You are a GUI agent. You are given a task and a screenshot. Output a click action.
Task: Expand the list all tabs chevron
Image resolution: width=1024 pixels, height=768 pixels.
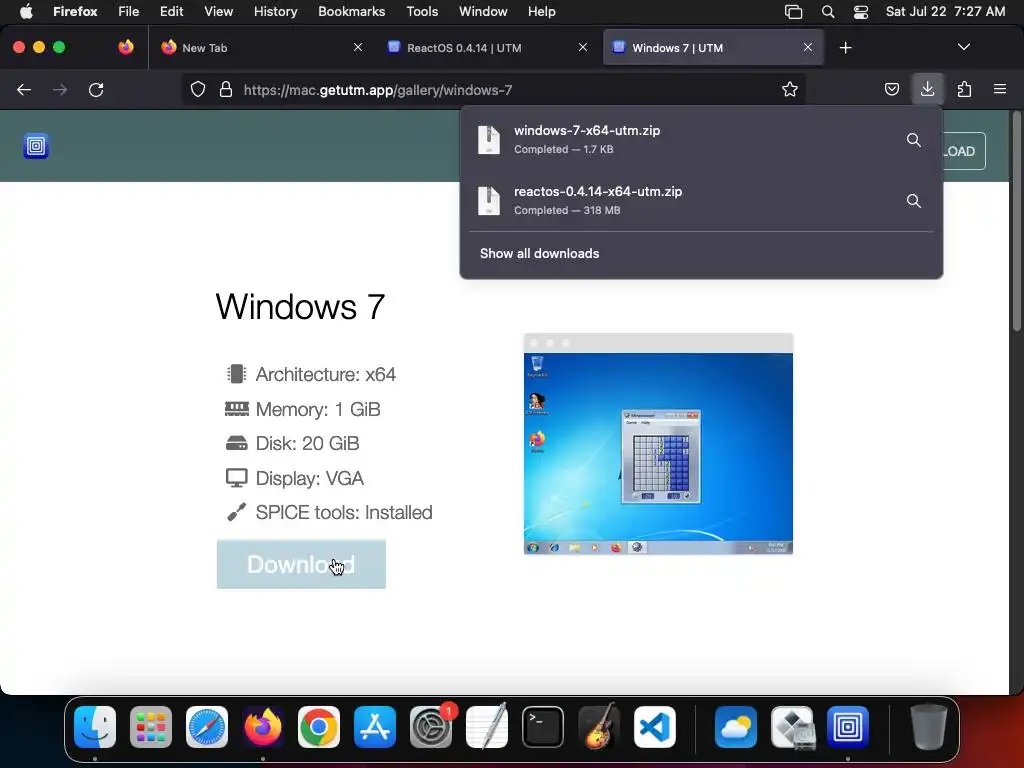coord(963,47)
